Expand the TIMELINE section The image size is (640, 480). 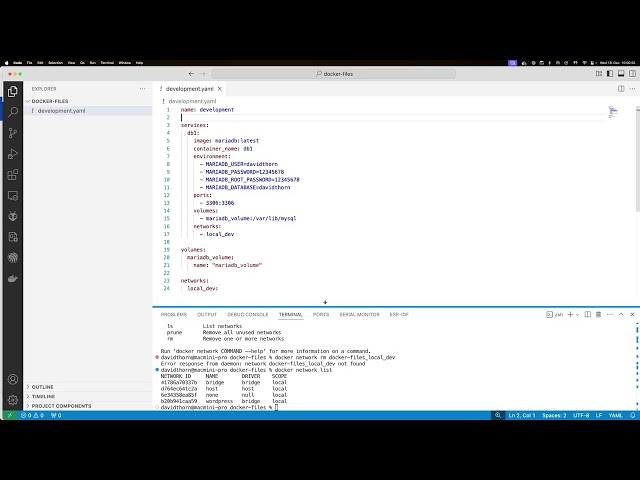tap(87, 396)
